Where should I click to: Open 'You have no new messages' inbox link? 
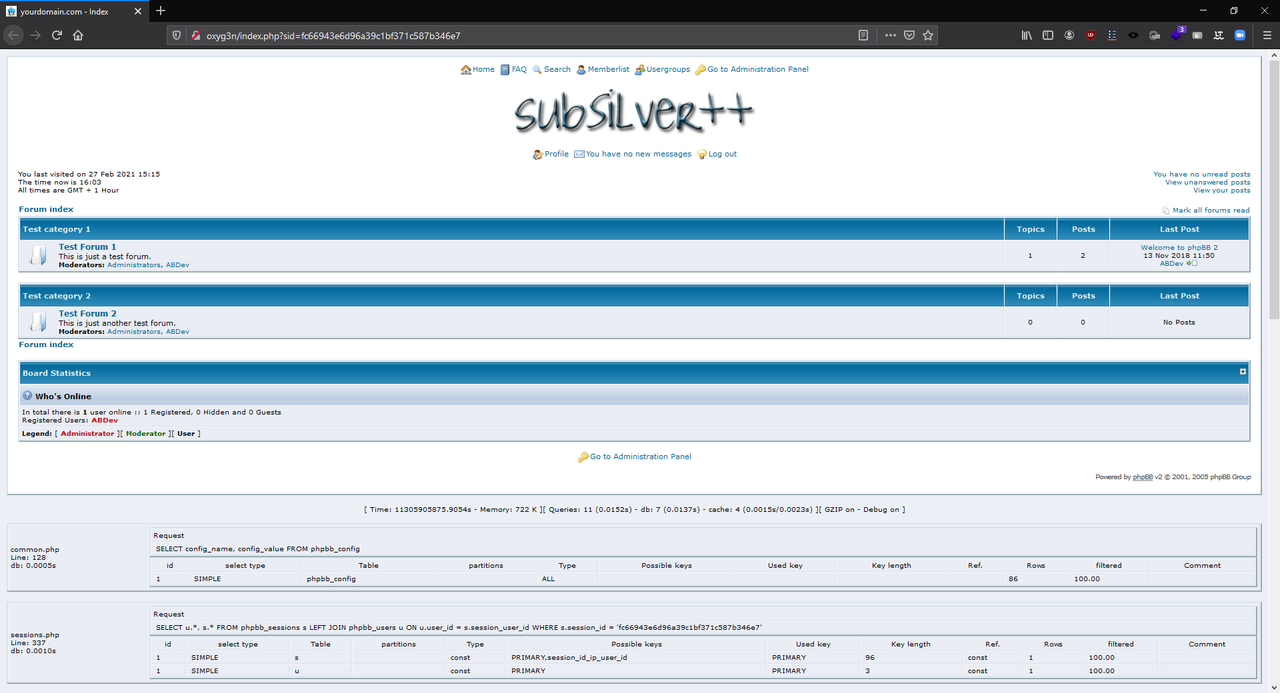(x=638, y=155)
